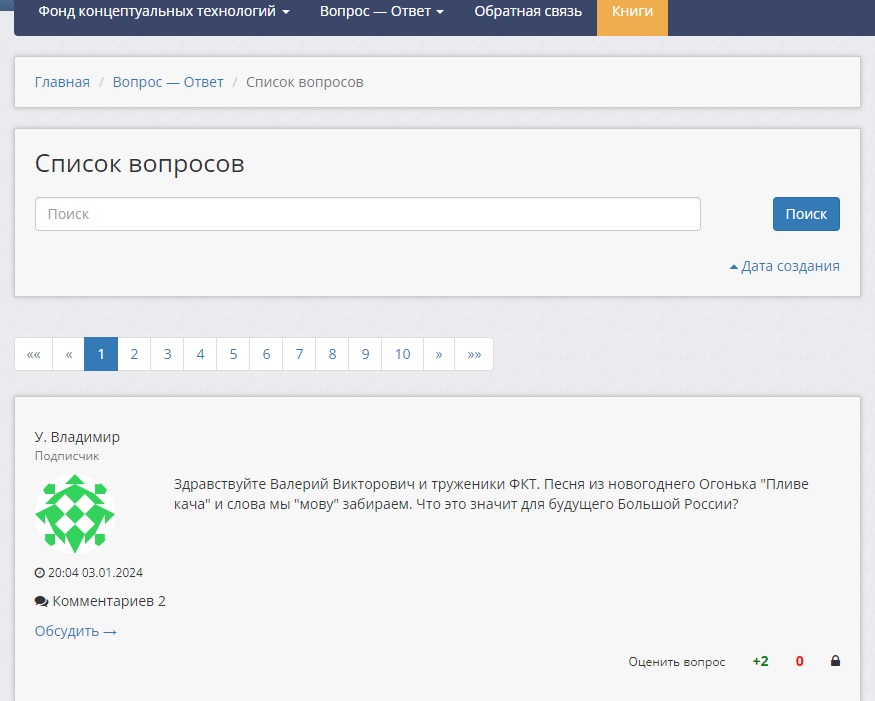
Task: Select page 8 in pagination
Action: 332,354
